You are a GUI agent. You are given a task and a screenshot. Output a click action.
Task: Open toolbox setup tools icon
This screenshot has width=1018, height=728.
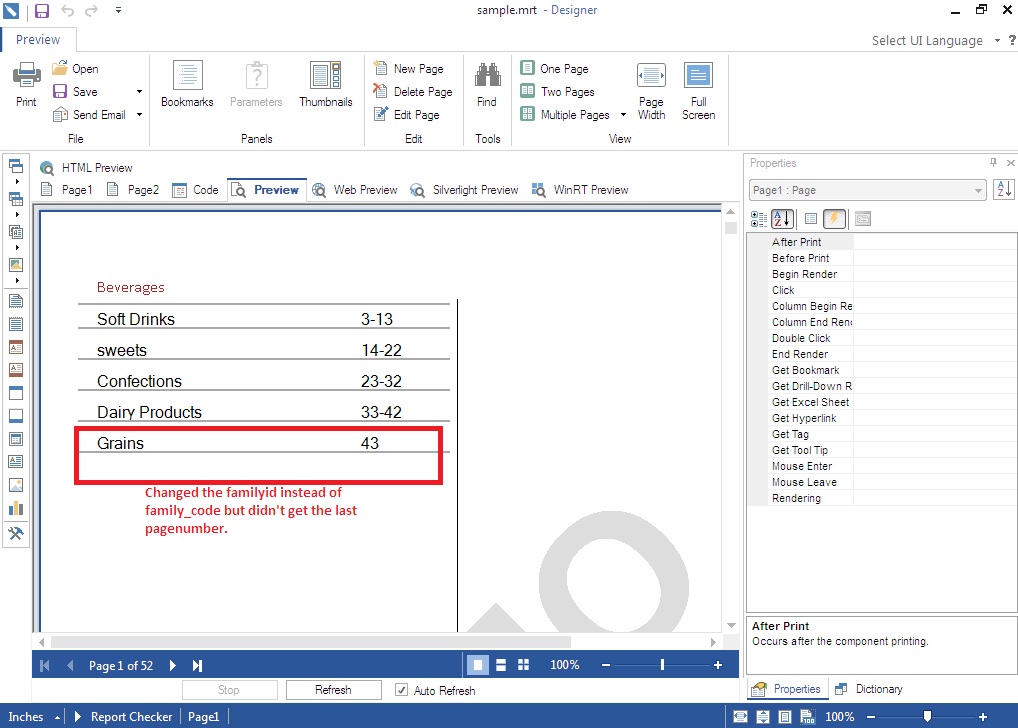(16, 533)
